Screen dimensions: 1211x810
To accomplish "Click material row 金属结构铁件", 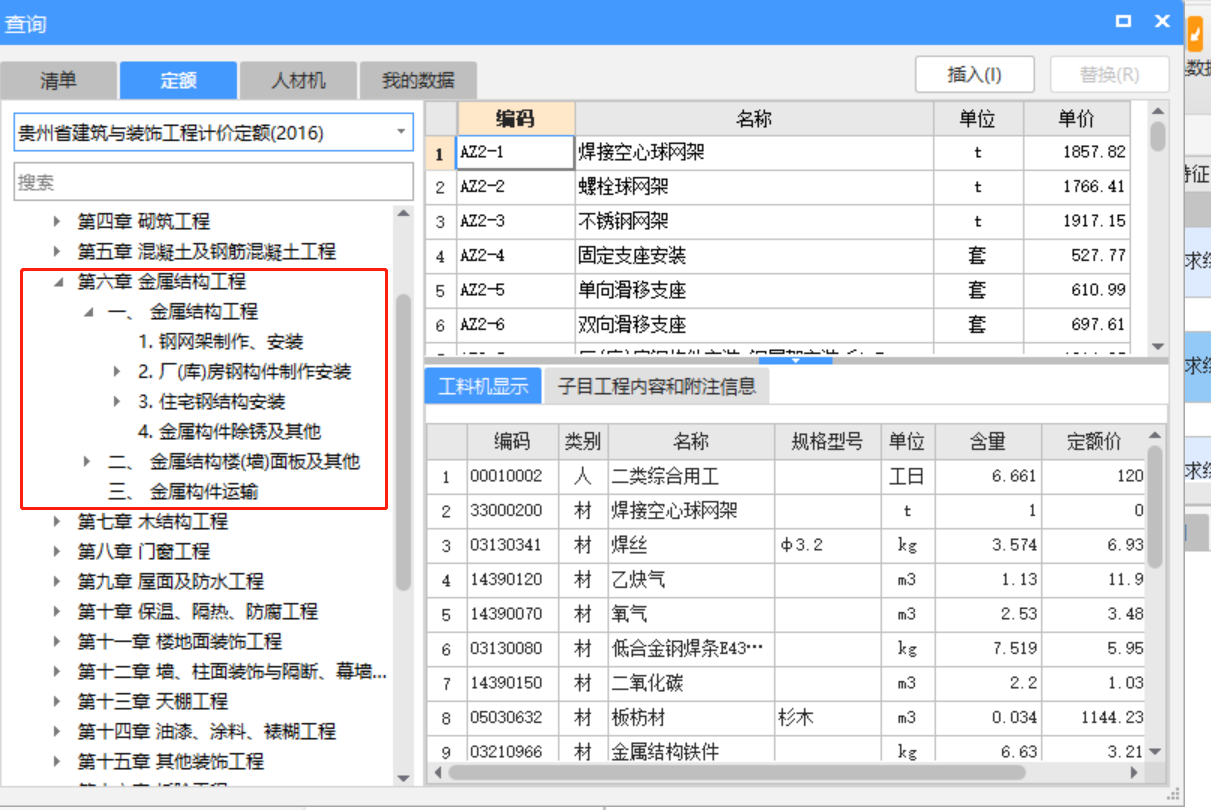I will point(786,752).
